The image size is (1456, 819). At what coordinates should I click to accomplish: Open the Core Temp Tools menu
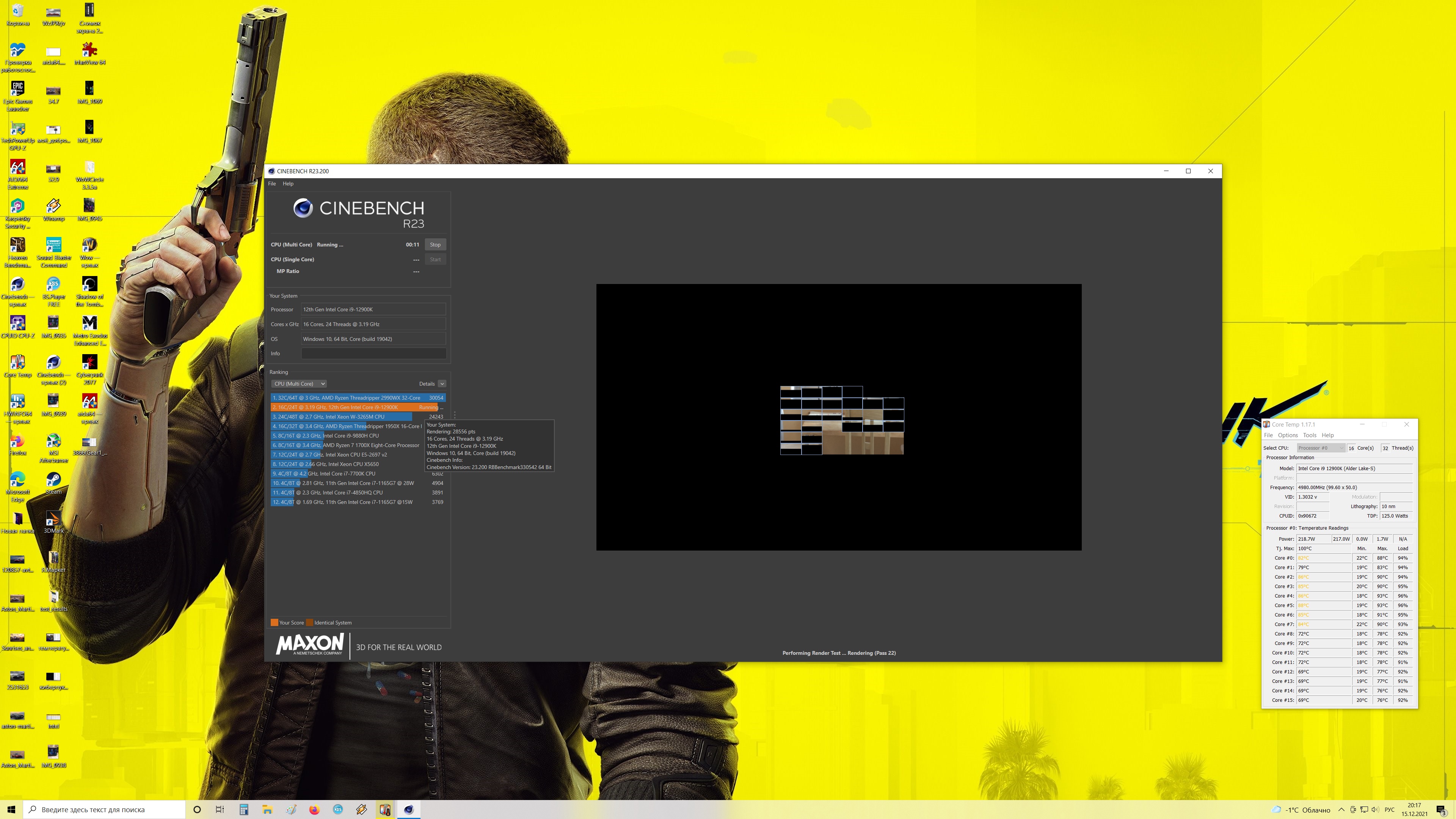tap(1309, 435)
